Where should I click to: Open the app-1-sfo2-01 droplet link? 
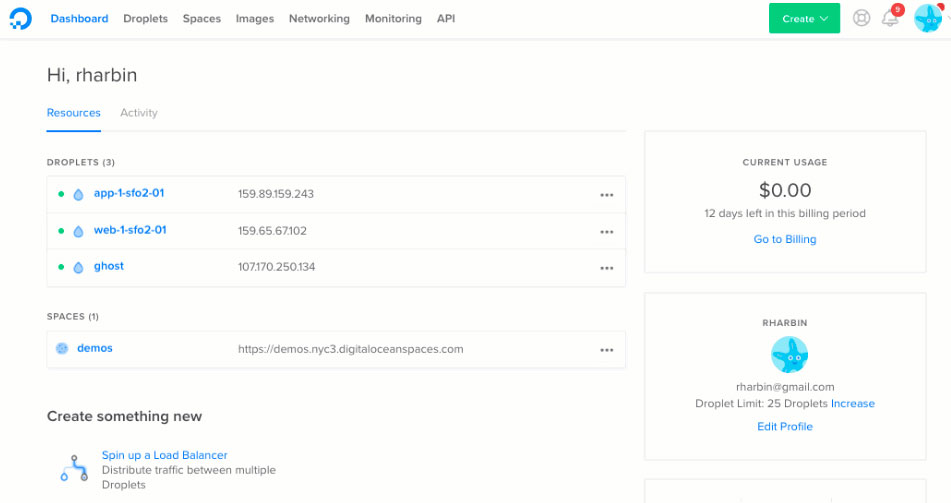(x=129, y=193)
